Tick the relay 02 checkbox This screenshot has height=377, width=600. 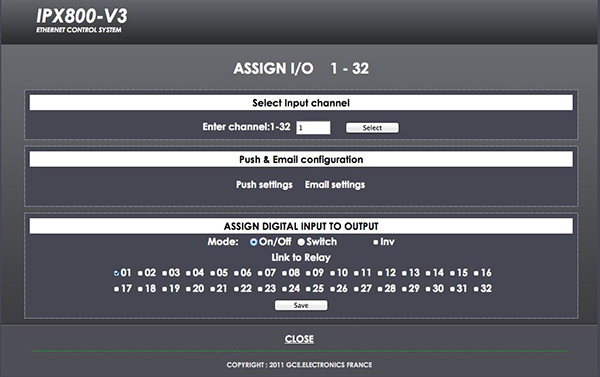click(140, 273)
